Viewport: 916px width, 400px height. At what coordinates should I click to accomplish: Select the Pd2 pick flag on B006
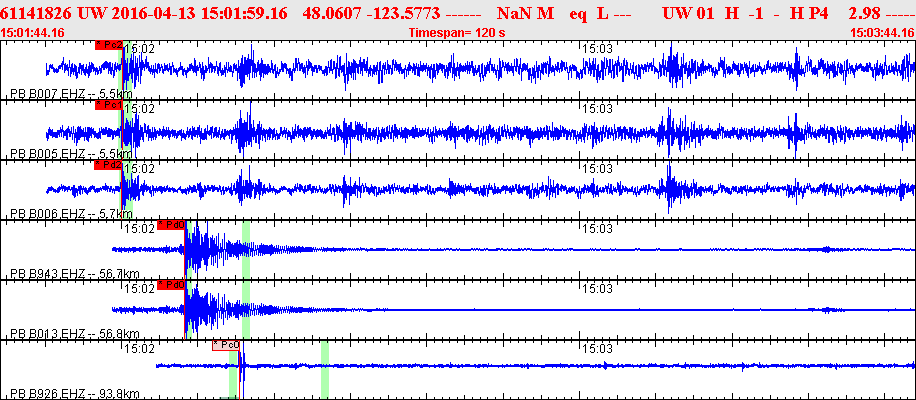point(109,165)
